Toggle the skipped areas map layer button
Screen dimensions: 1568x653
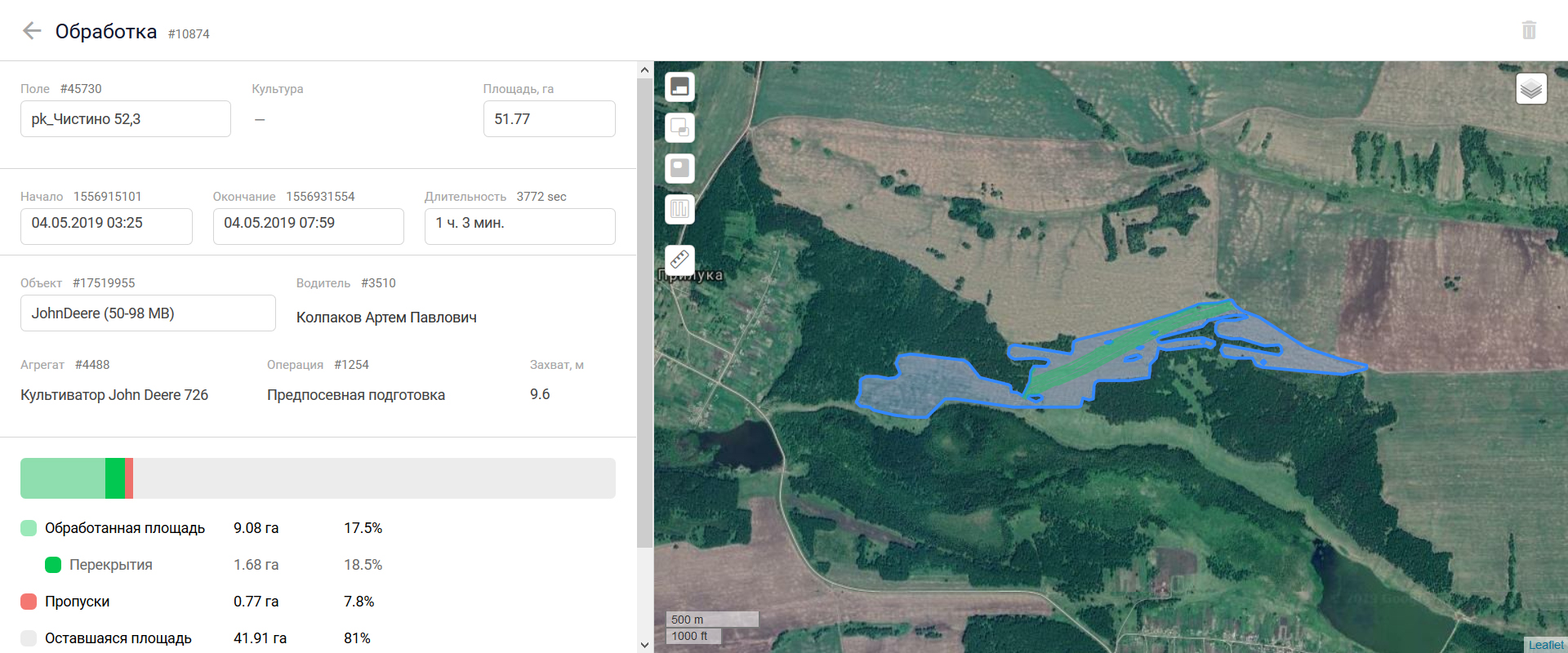[679, 168]
